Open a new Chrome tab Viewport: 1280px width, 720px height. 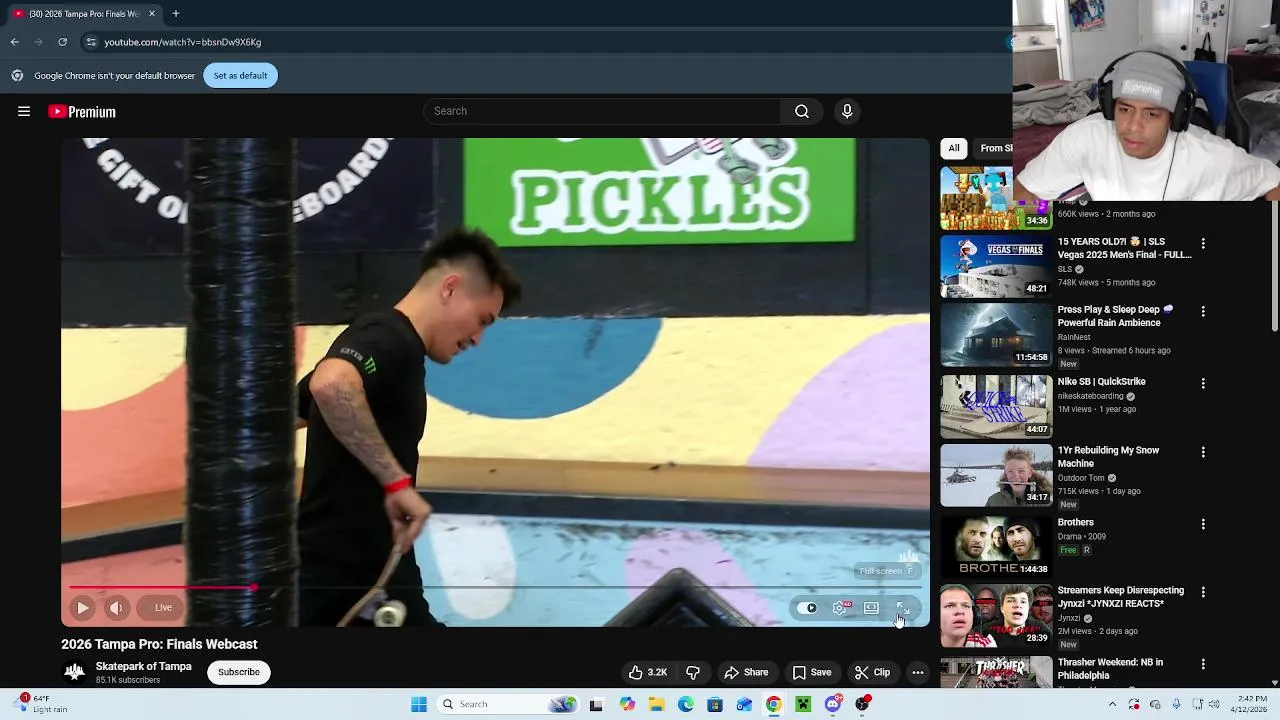click(x=176, y=14)
